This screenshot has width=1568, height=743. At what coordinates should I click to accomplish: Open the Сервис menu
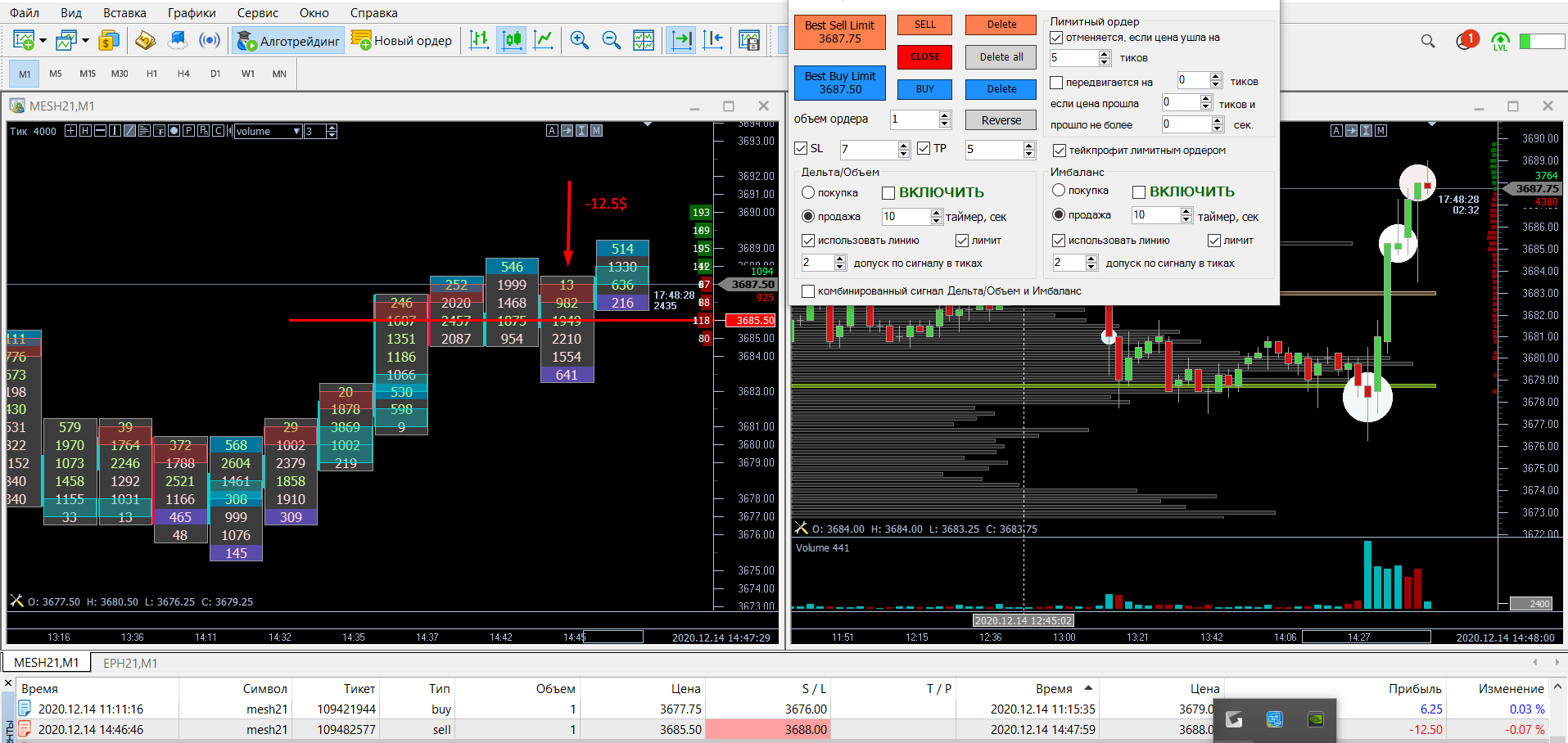[x=258, y=13]
